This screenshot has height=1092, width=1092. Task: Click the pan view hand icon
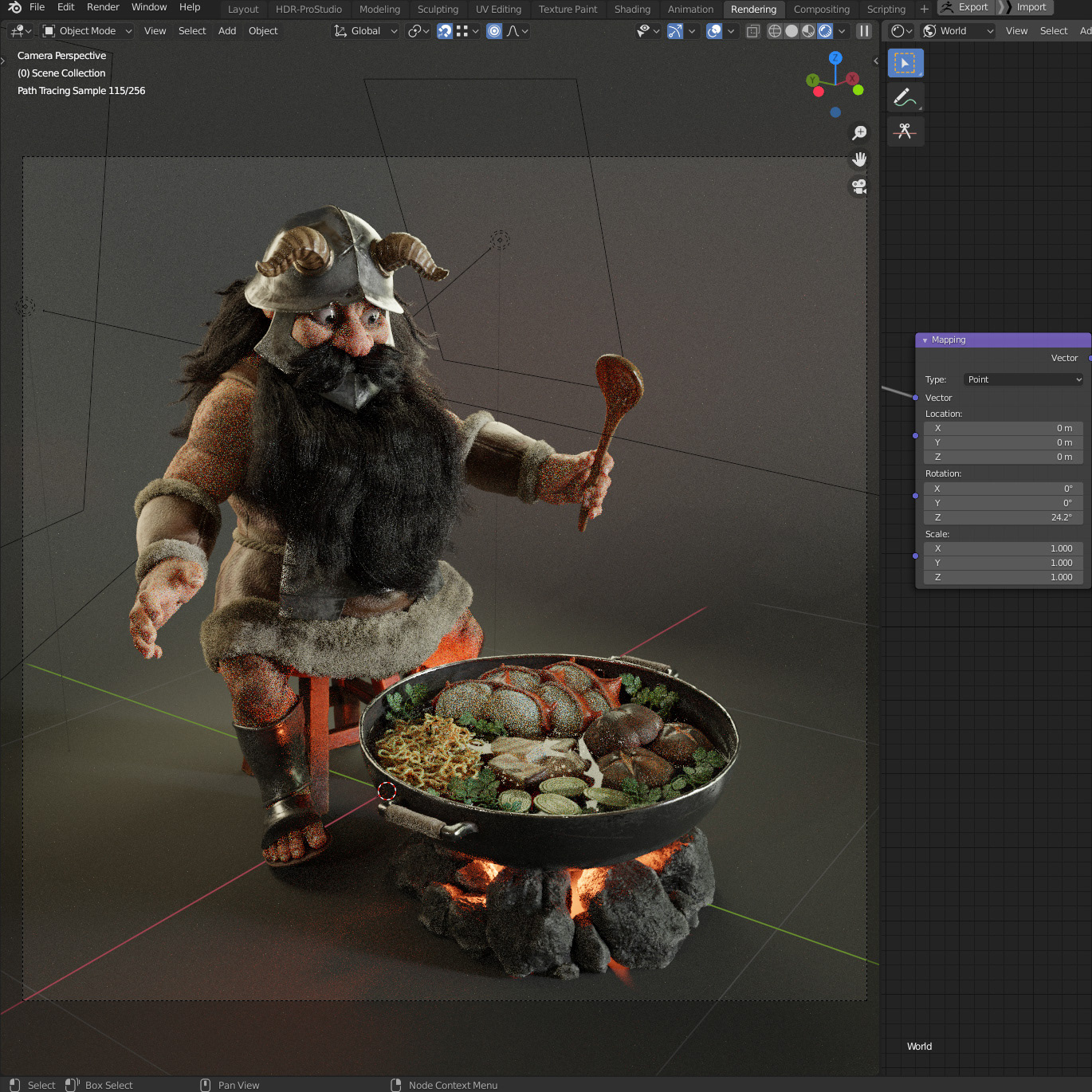[859, 159]
